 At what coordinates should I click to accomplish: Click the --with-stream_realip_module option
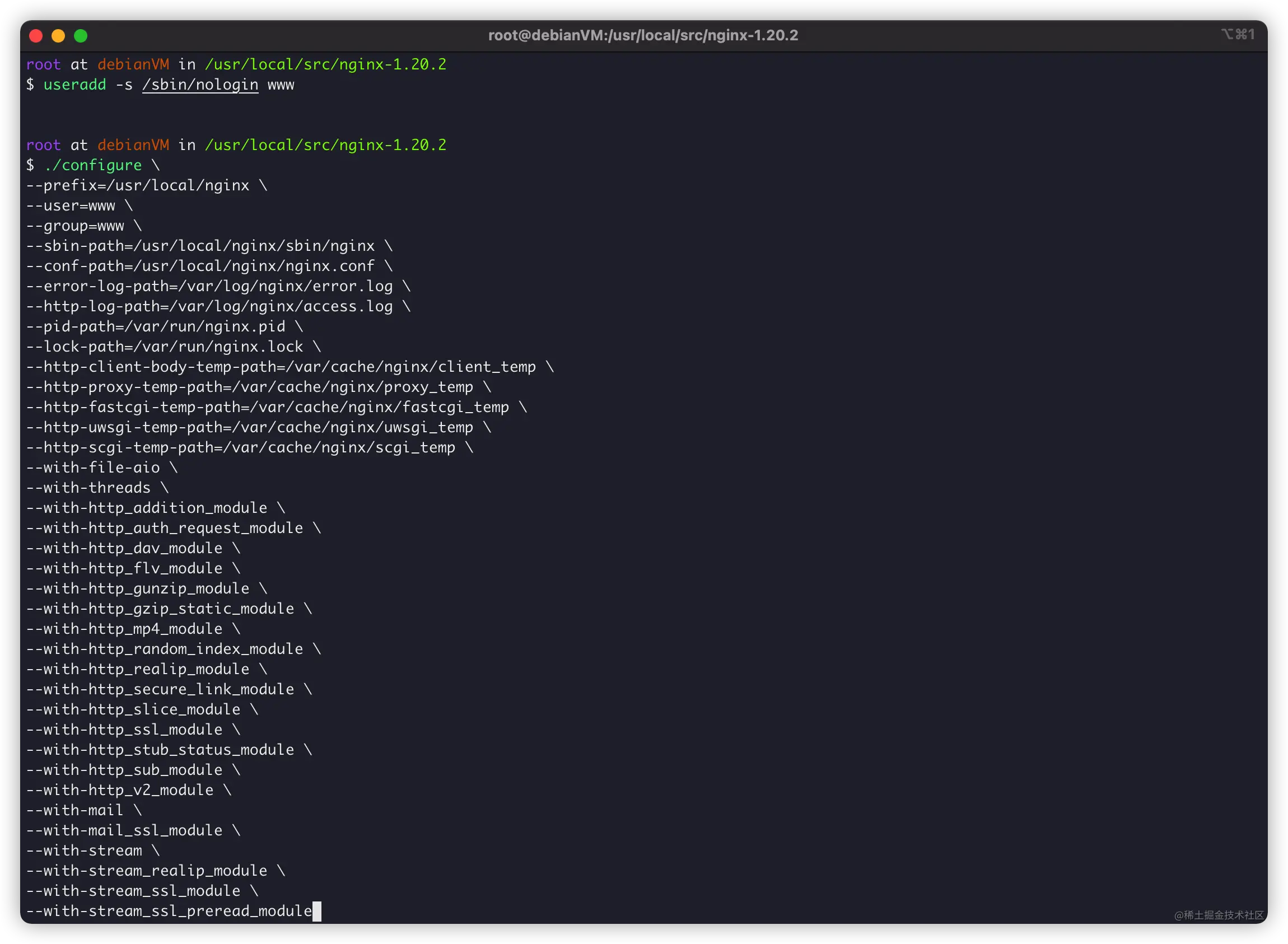pos(147,871)
